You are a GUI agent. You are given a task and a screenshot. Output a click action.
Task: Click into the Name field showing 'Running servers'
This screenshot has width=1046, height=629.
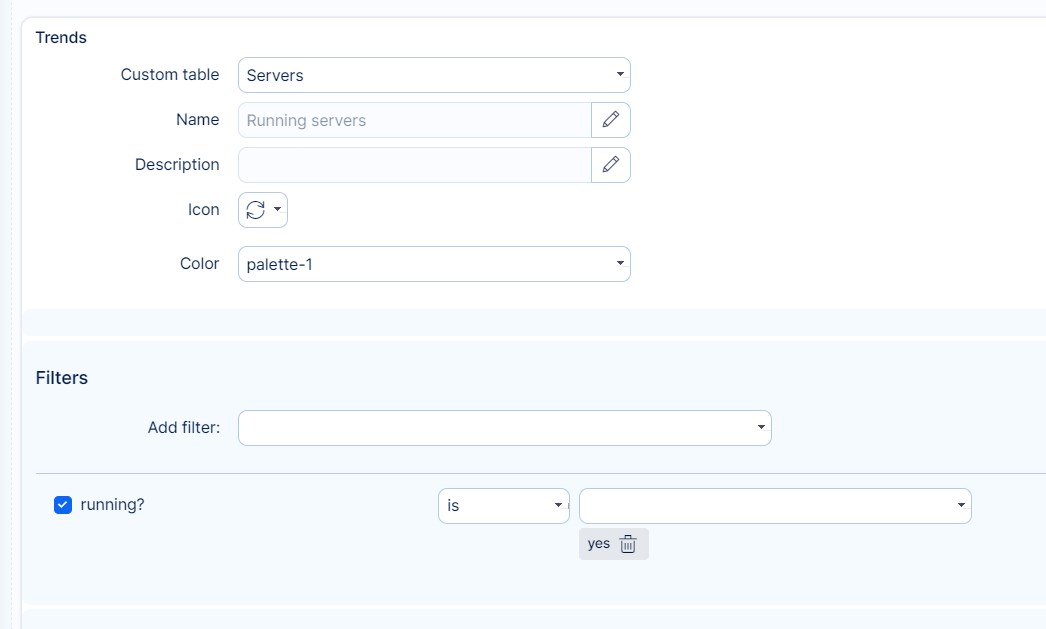coord(414,120)
